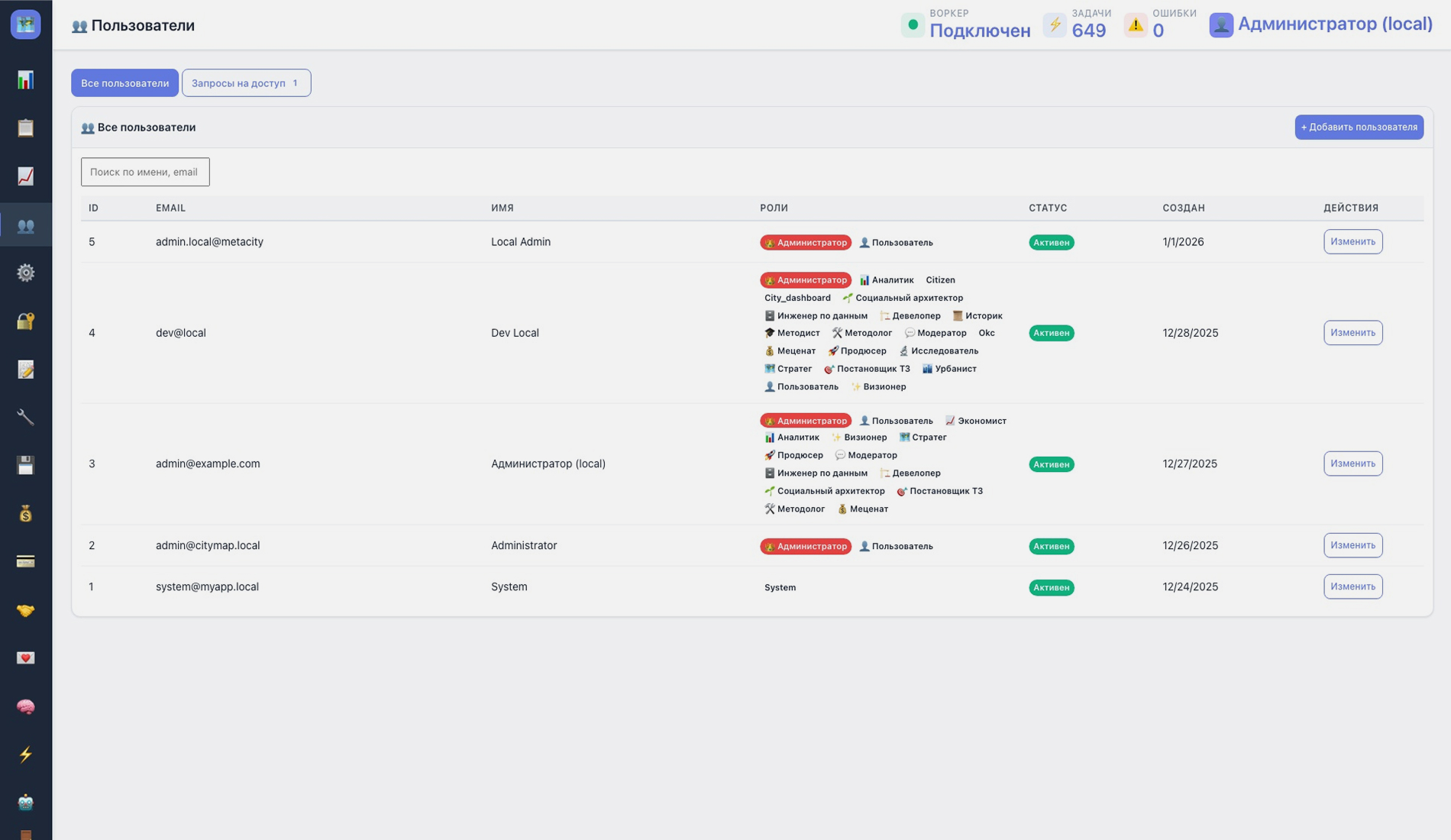Click Изменить for user dev@local

point(1352,333)
